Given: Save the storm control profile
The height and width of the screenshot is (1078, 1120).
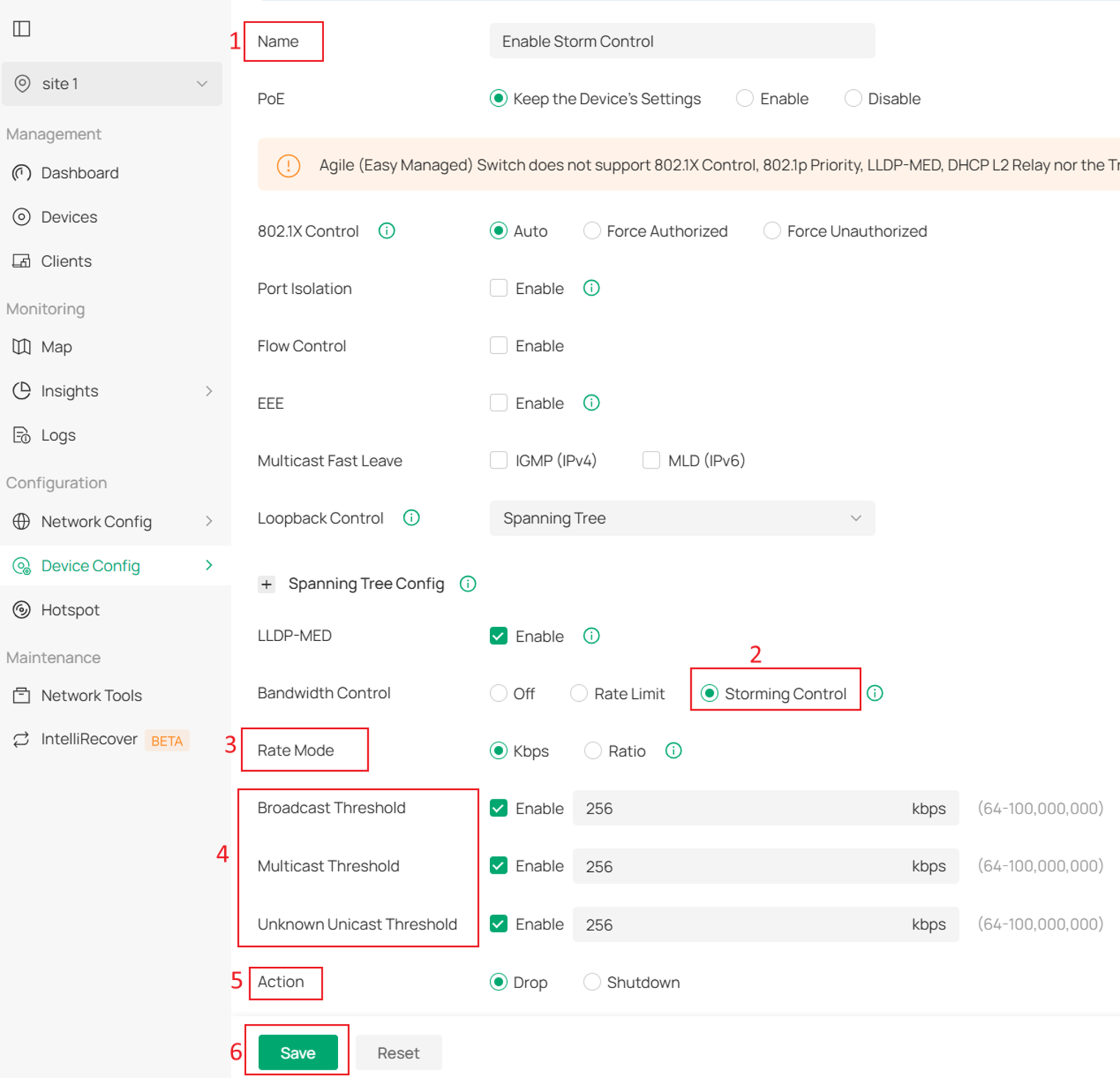Looking at the screenshot, I should click(297, 1052).
